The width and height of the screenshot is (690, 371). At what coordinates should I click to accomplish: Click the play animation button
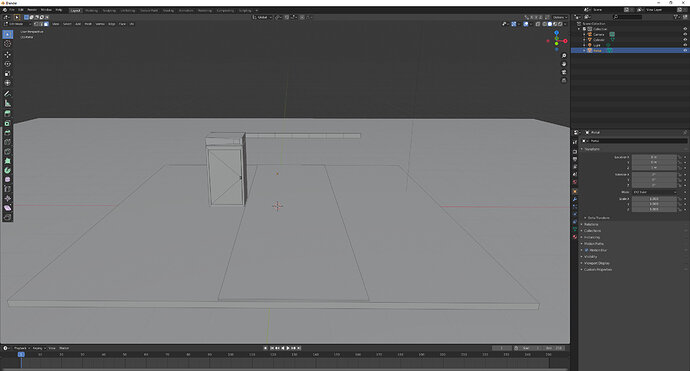click(x=288, y=348)
